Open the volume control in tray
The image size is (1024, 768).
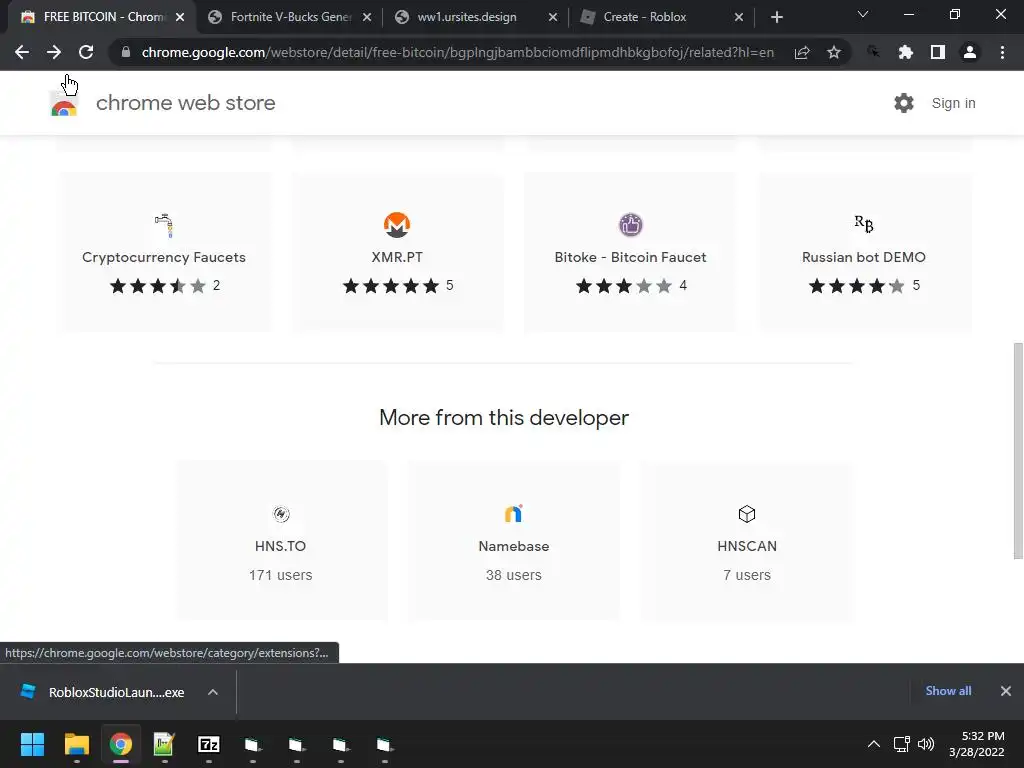pos(925,744)
